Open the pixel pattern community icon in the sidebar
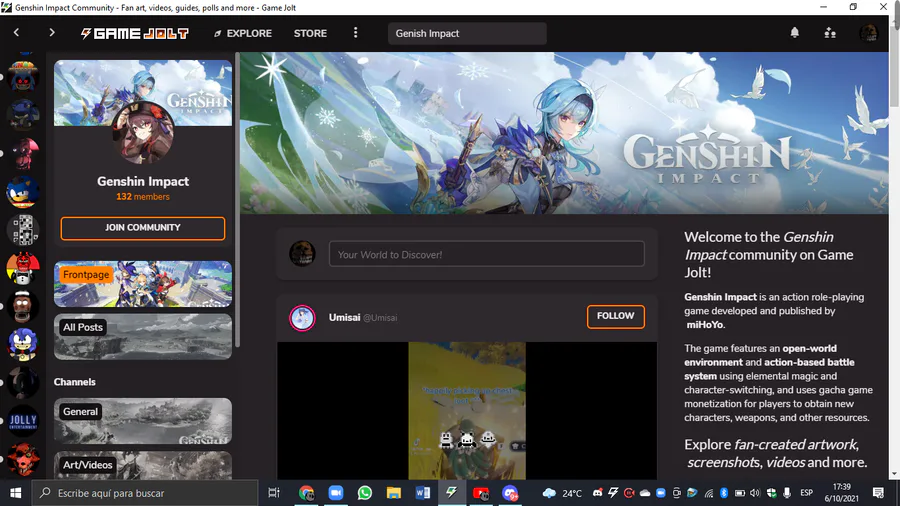Image resolution: width=900 pixels, height=506 pixels. (23, 229)
